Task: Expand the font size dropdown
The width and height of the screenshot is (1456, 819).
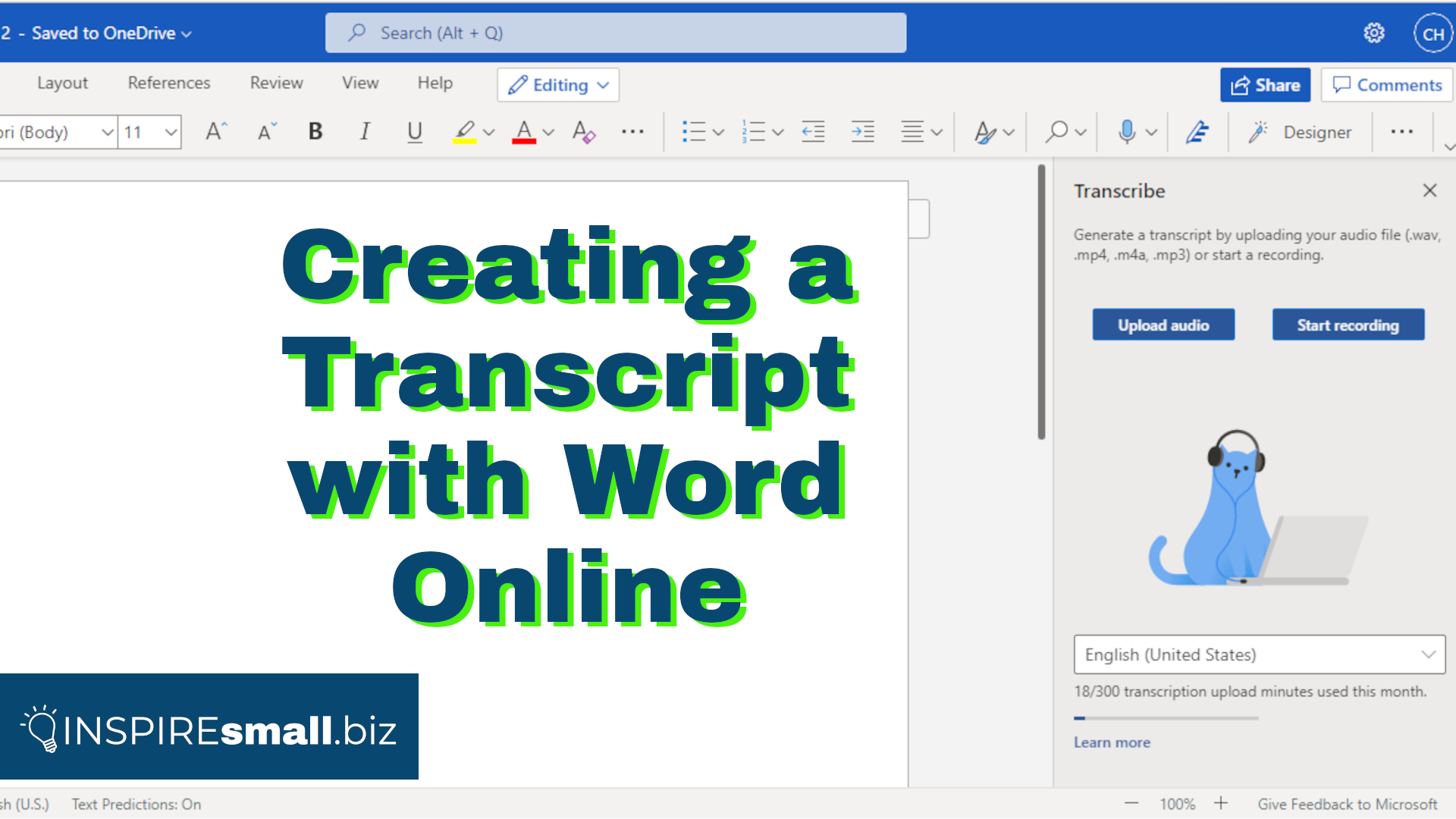Action: coord(170,131)
